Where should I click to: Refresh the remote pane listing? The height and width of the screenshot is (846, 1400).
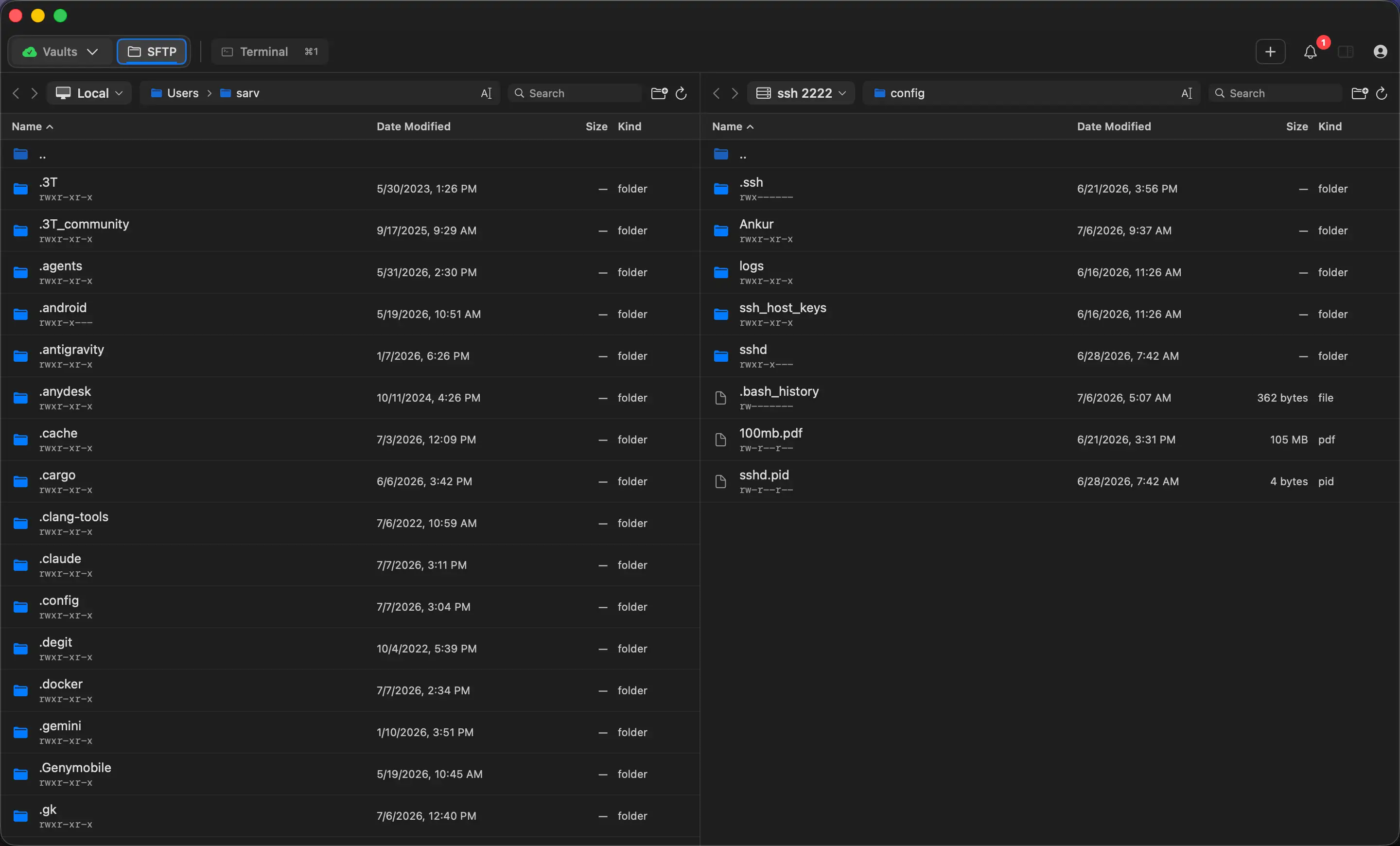1381,93
